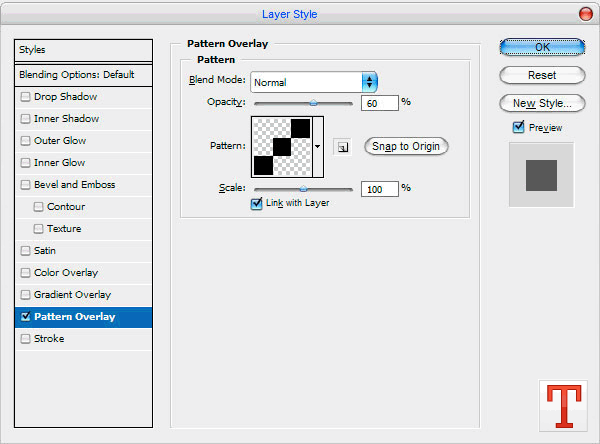Click the checkerboard pattern thumbnail
This screenshot has height=444, width=600.
[x=282, y=147]
